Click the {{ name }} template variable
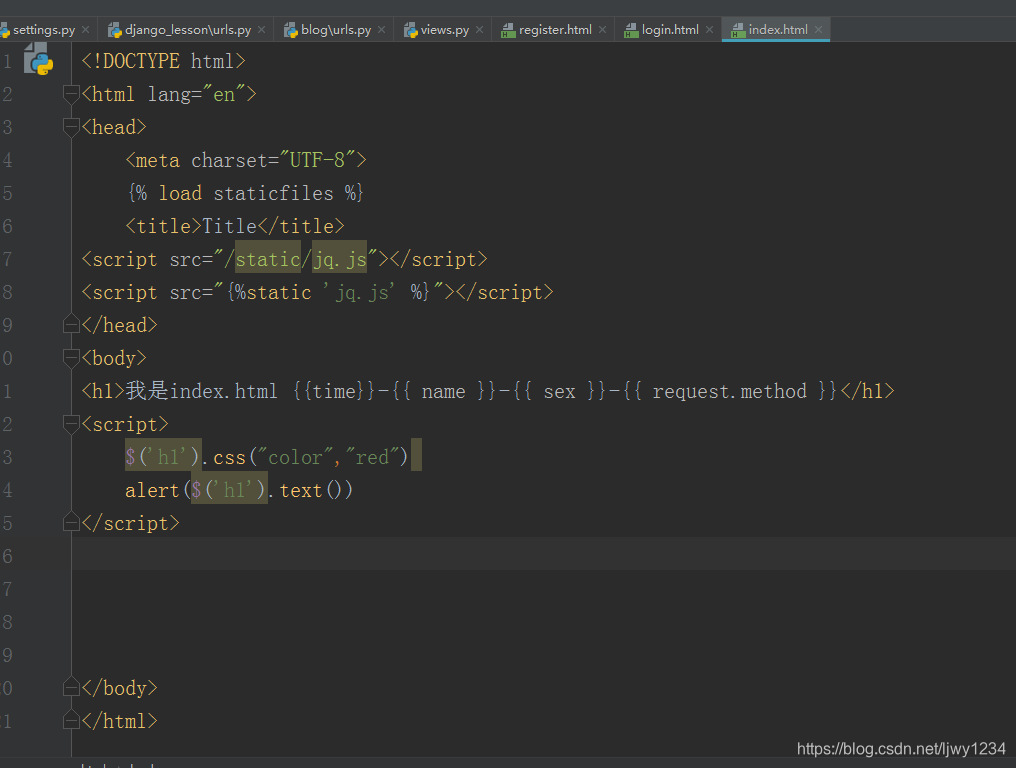Viewport: 1016px width, 768px height. pyautogui.click(x=444, y=391)
